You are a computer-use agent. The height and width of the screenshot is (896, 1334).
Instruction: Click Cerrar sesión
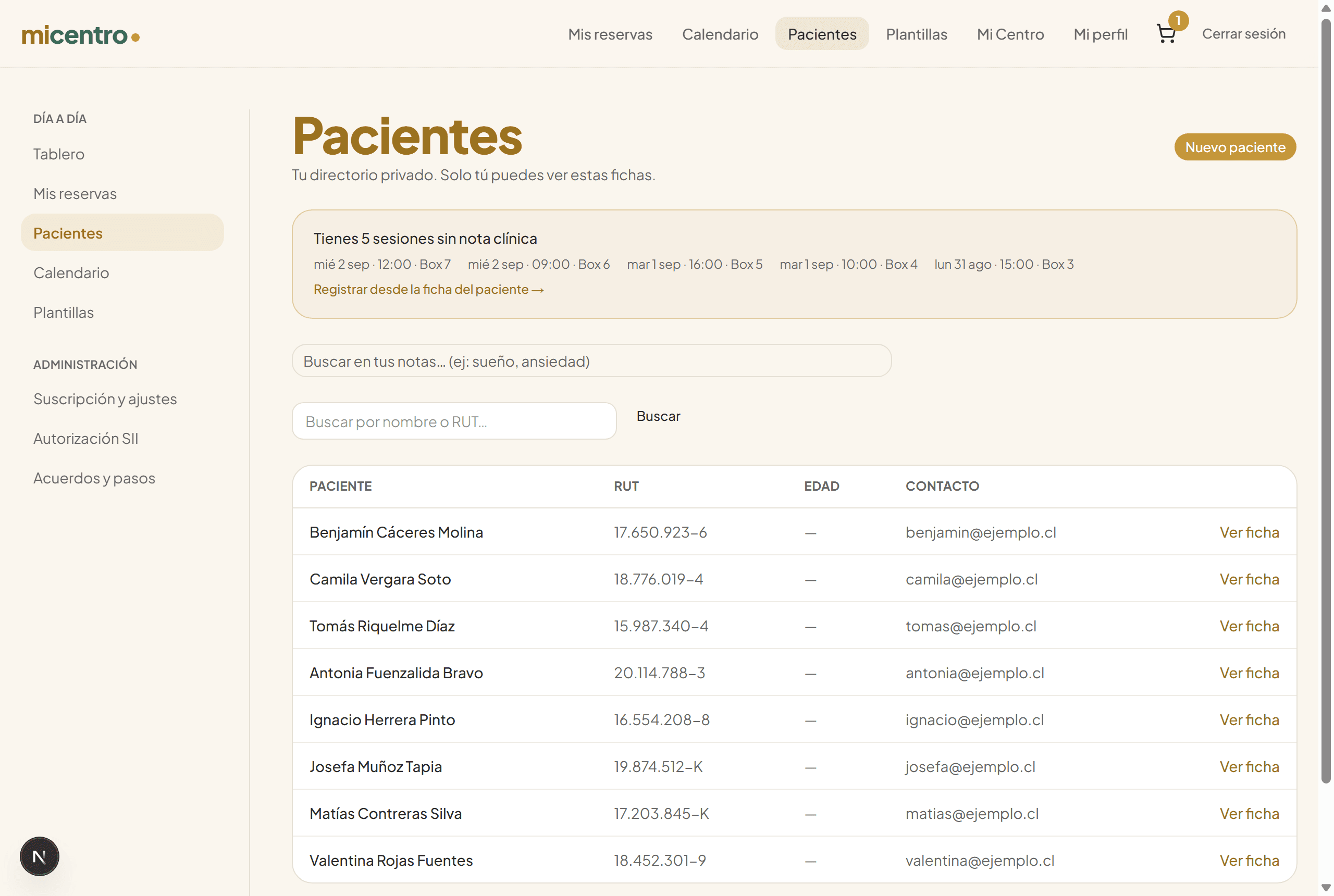1244,34
